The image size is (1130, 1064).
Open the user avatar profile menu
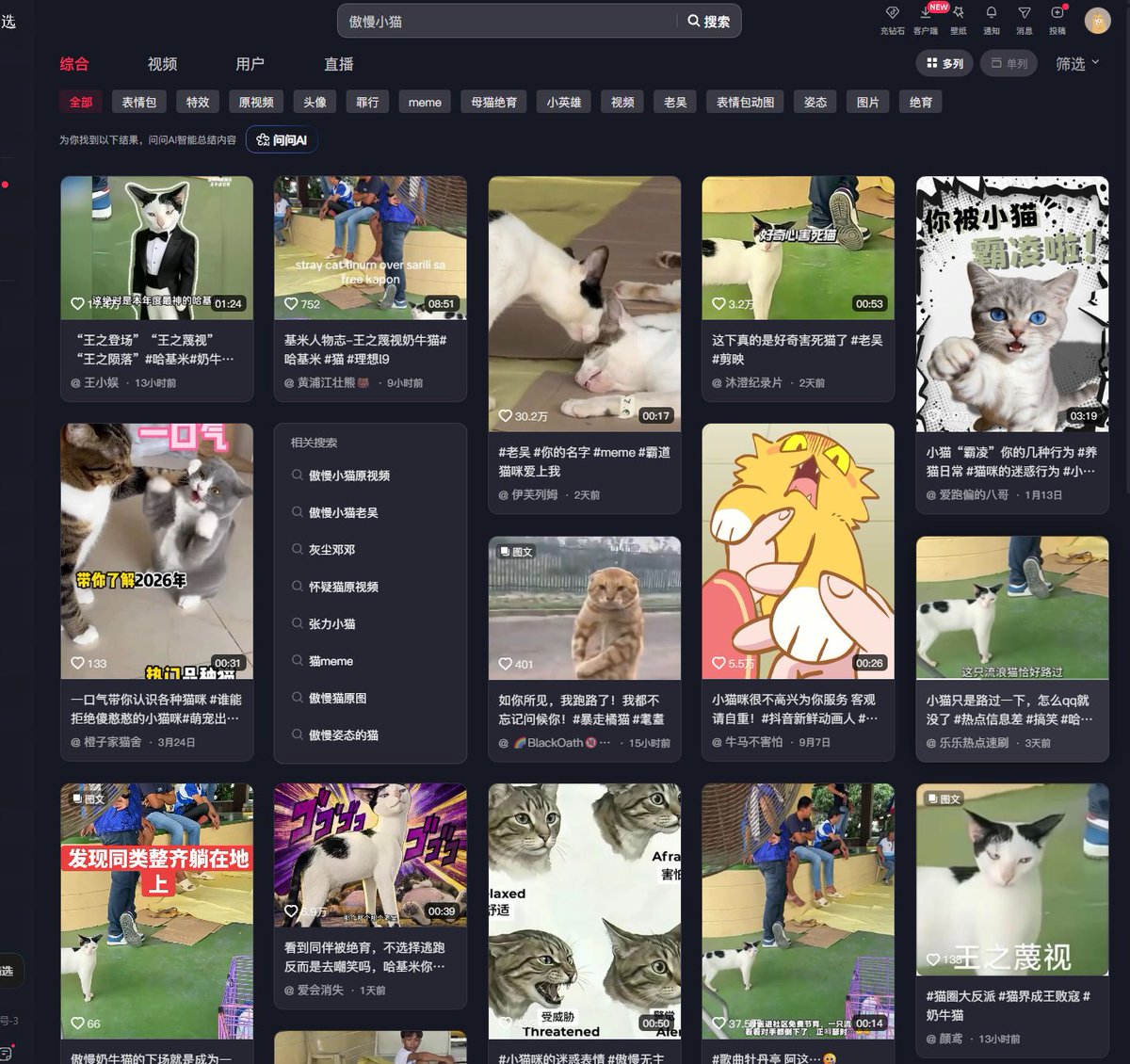click(x=1097, y=20)
